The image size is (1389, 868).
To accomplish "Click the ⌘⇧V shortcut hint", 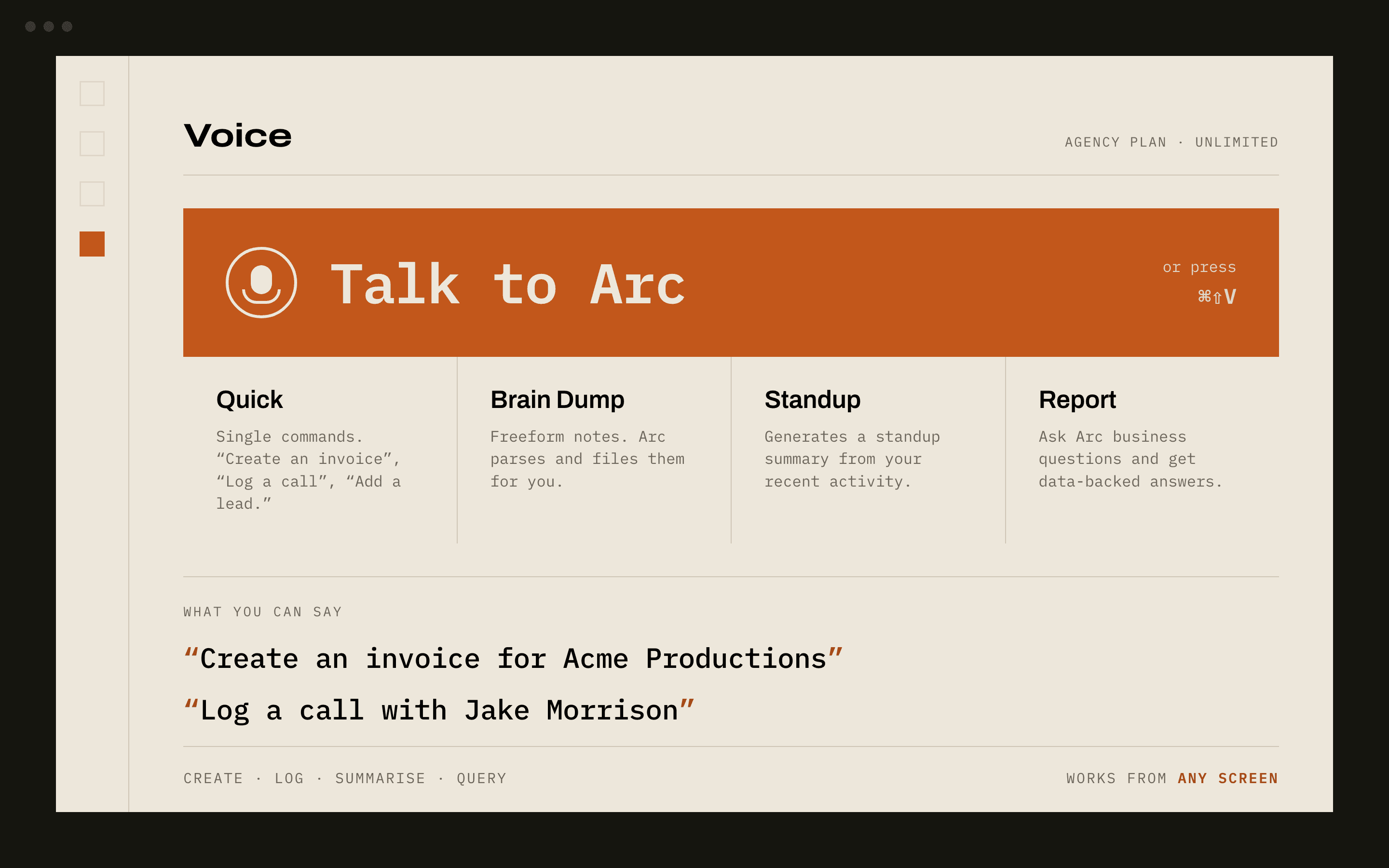I will 1217,296.
